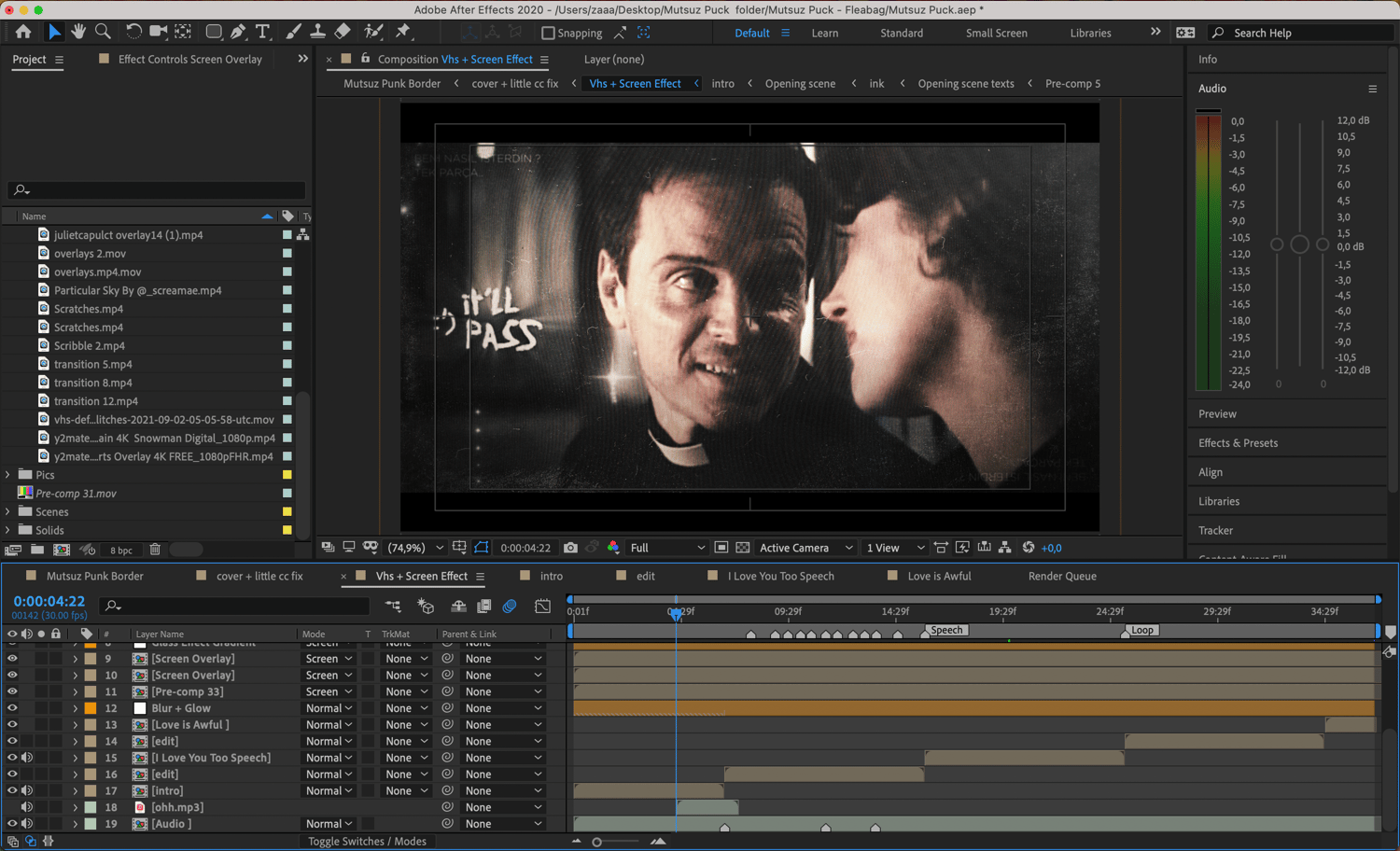Hide the Love is Awful layer

12,725
